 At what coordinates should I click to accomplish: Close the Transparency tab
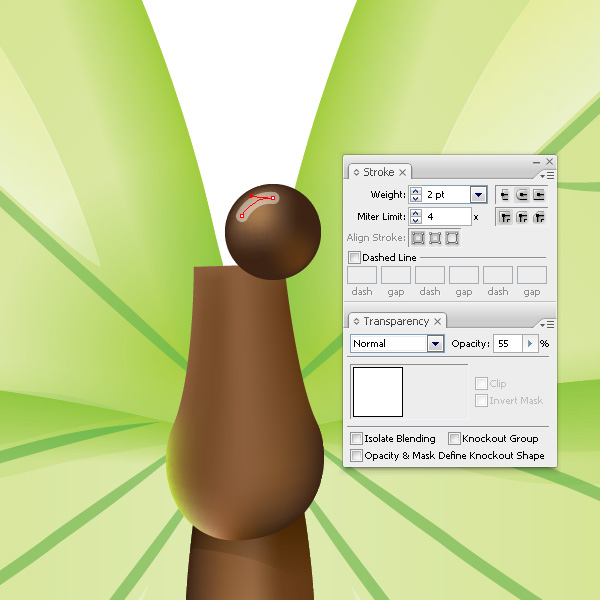[x=437, y=322]
